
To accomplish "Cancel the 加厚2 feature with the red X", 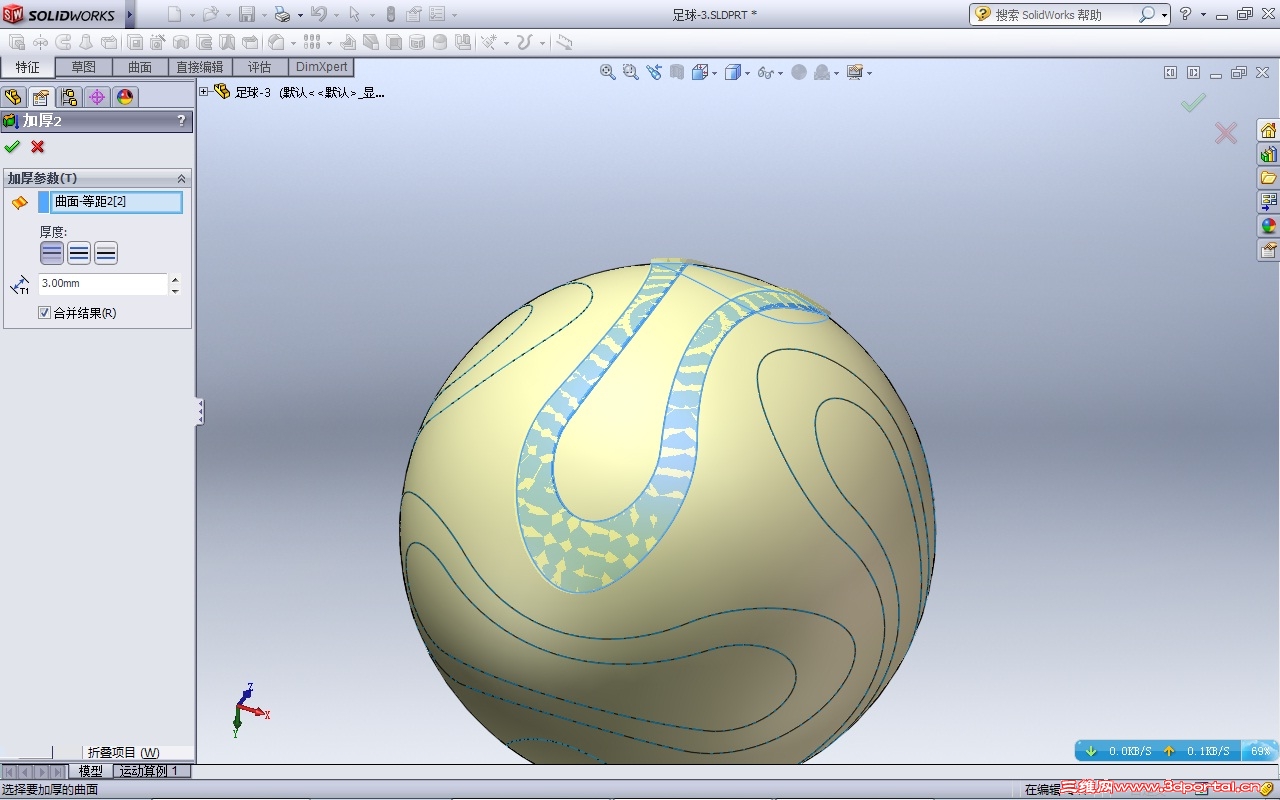I will click(x=38, y=147).
